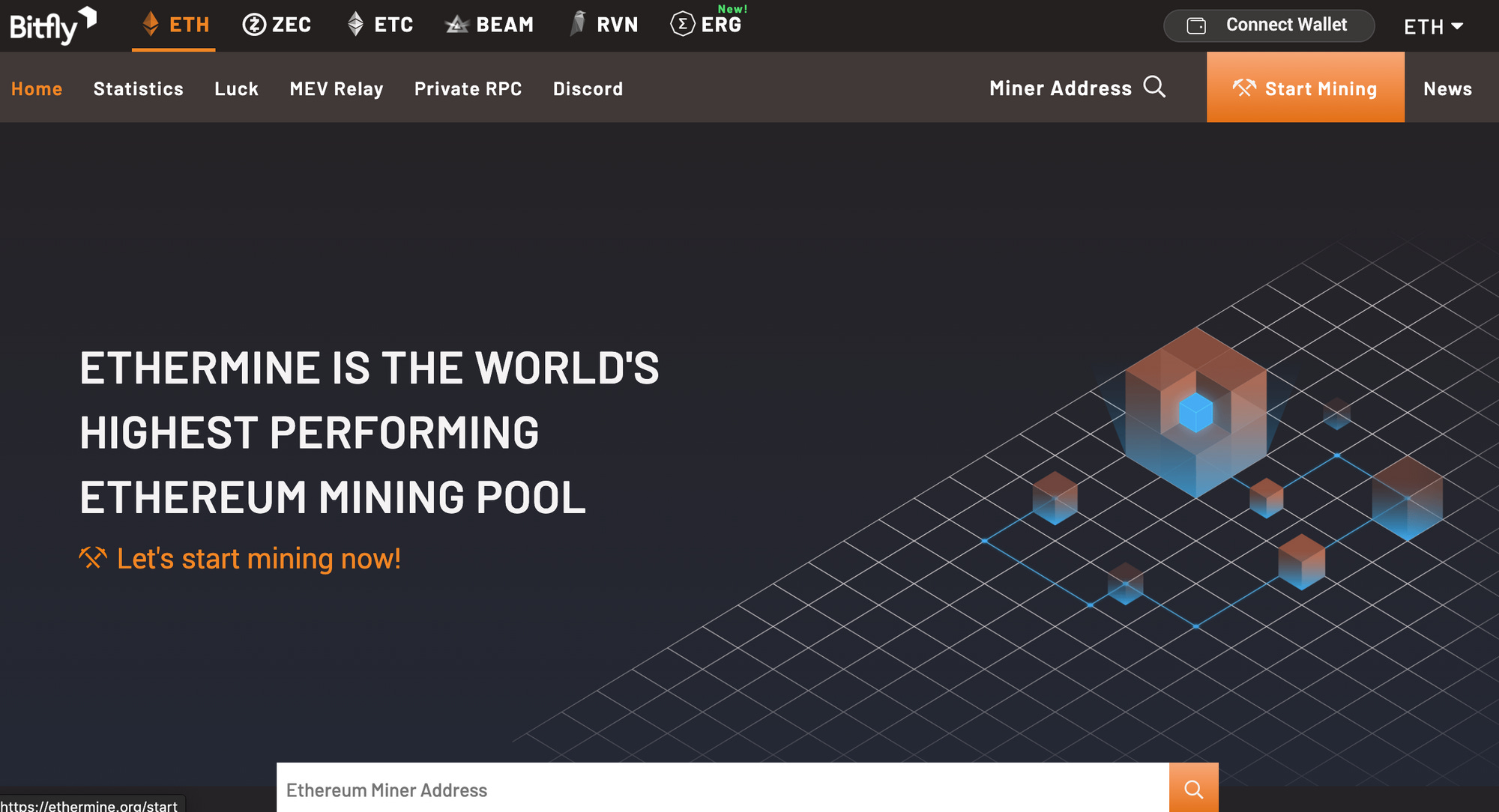The width and height of the screenshot is (1499, 812).
Task: Switch to the BEAM pool tab
Action: click(x=489, y=25)
